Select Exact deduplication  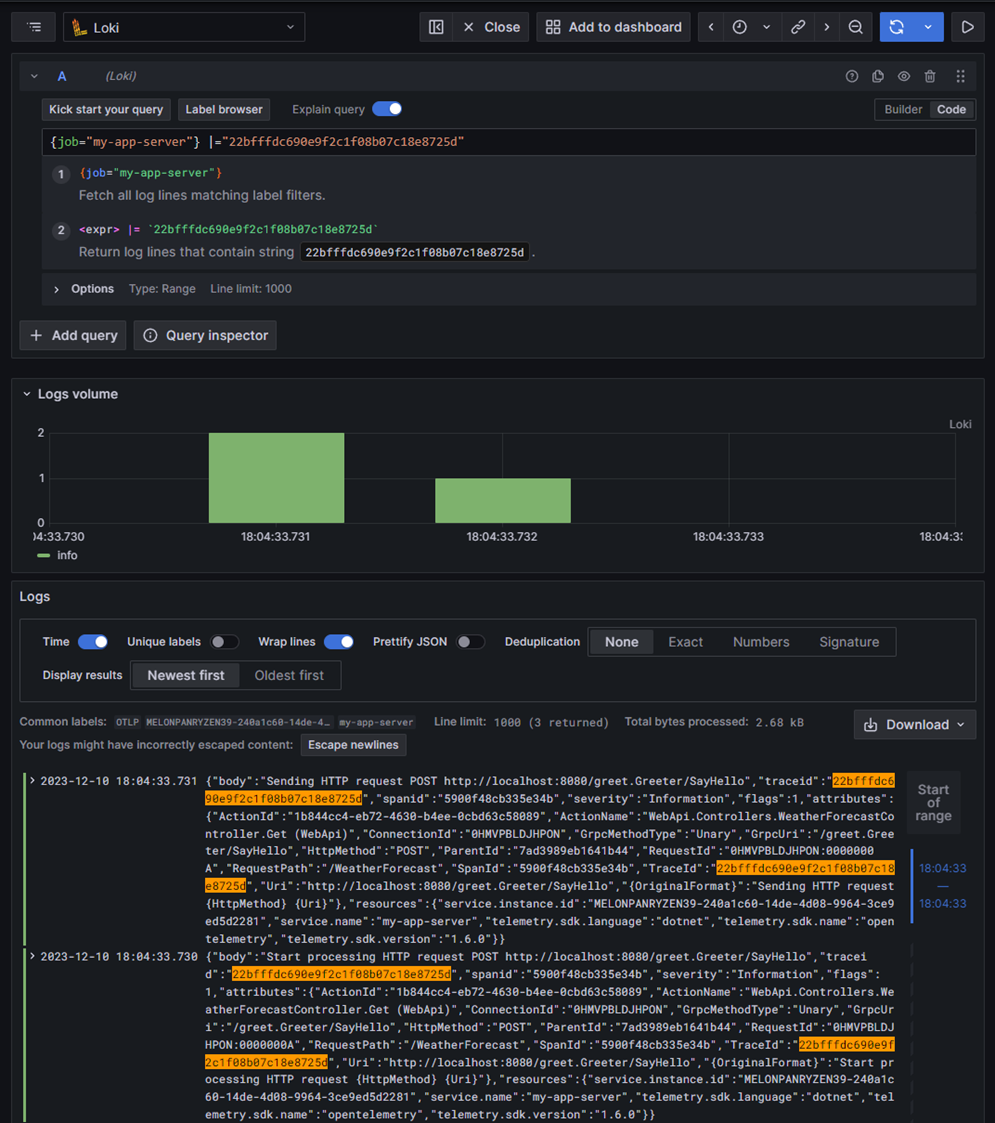(x=686, y=642)
